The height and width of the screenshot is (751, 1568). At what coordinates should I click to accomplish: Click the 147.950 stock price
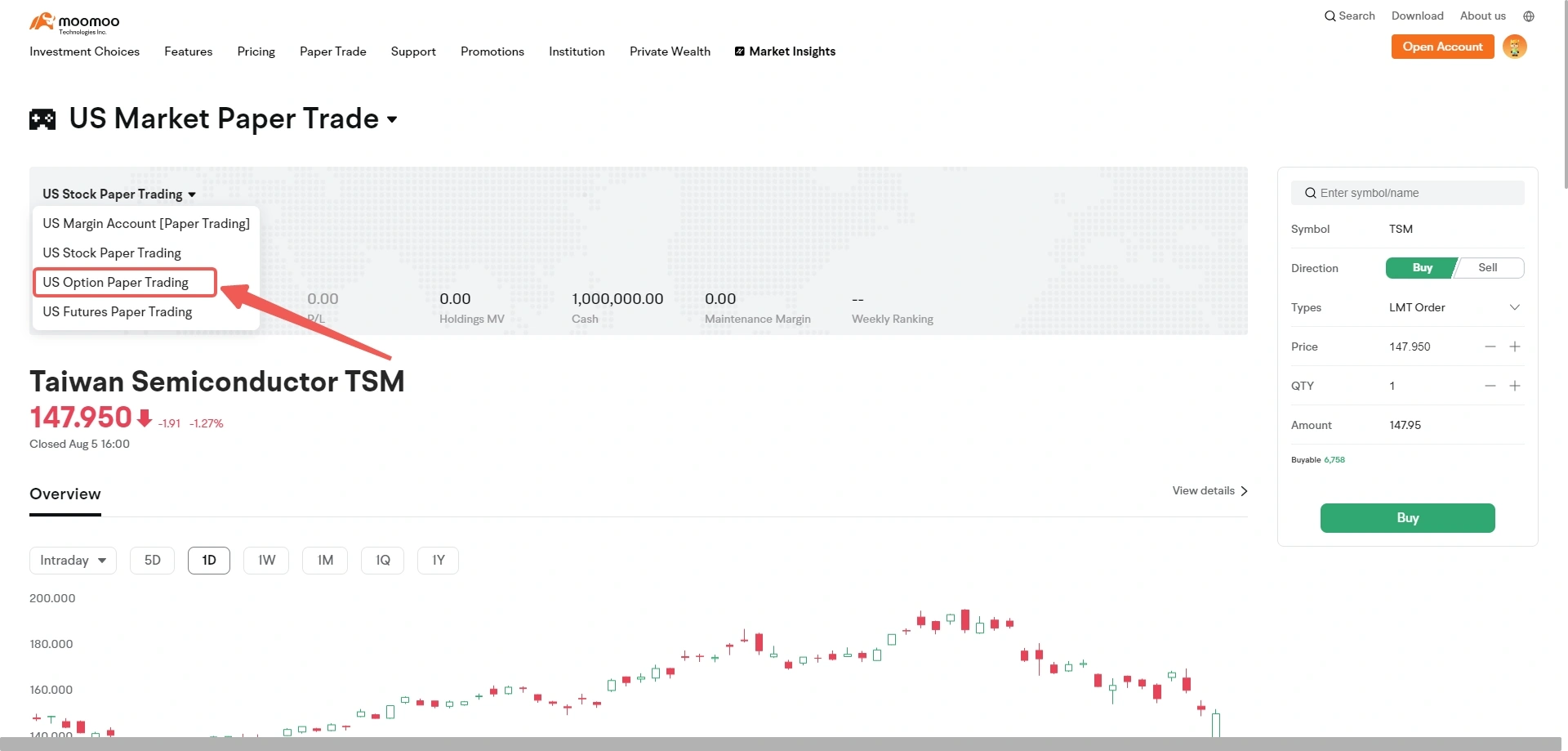81,418
